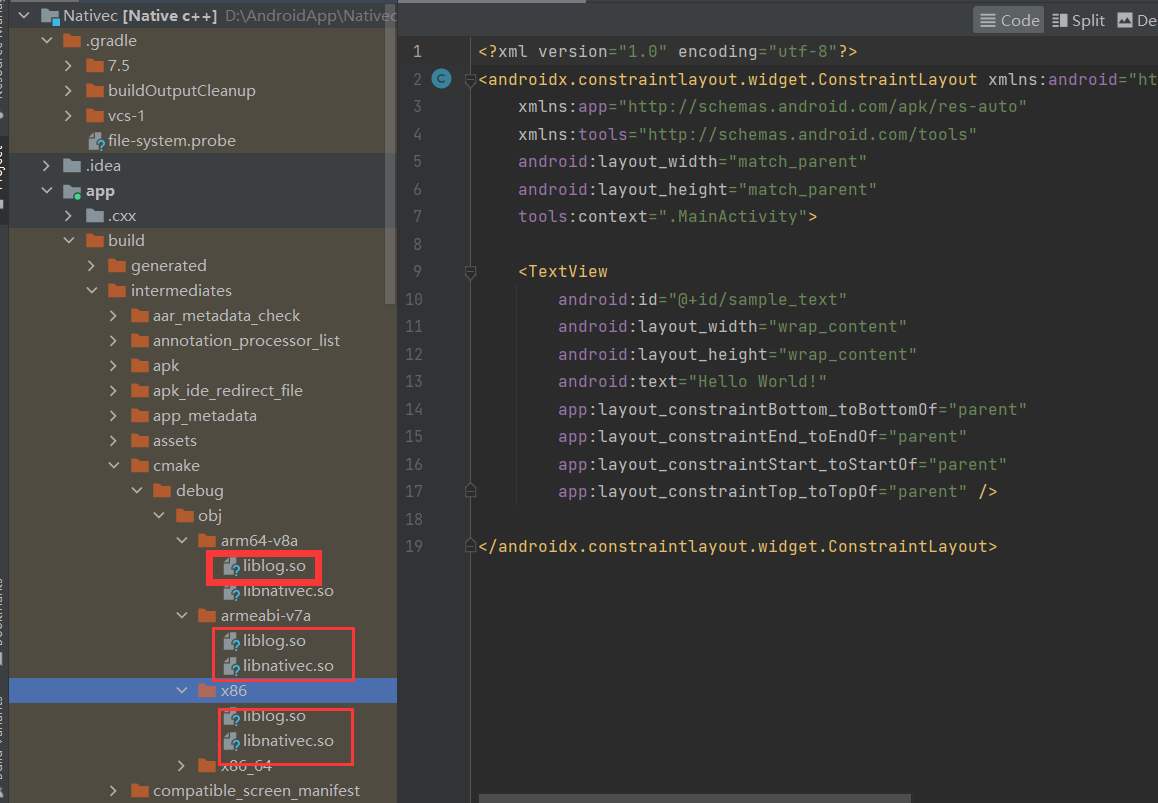Click the .gradle folder icon
The image size is (1158, 803).
pyautogui.click(x=72, y=41)
